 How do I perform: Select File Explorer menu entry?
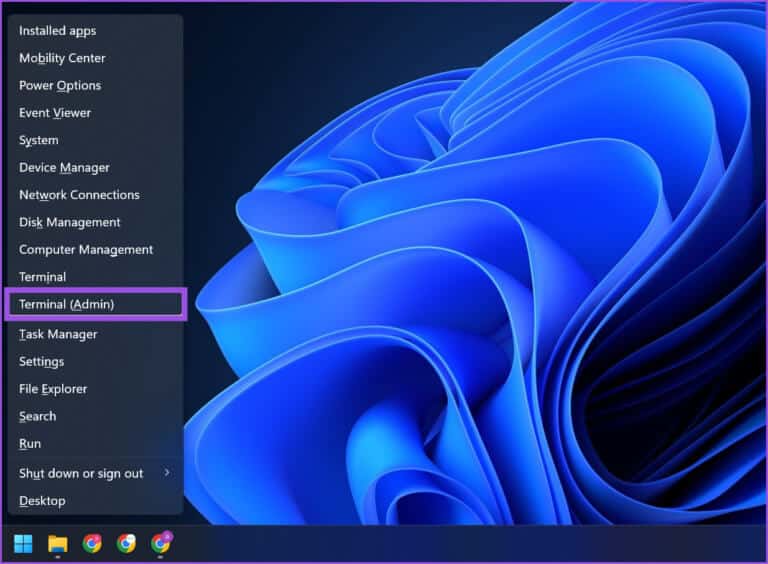[96, 389]
